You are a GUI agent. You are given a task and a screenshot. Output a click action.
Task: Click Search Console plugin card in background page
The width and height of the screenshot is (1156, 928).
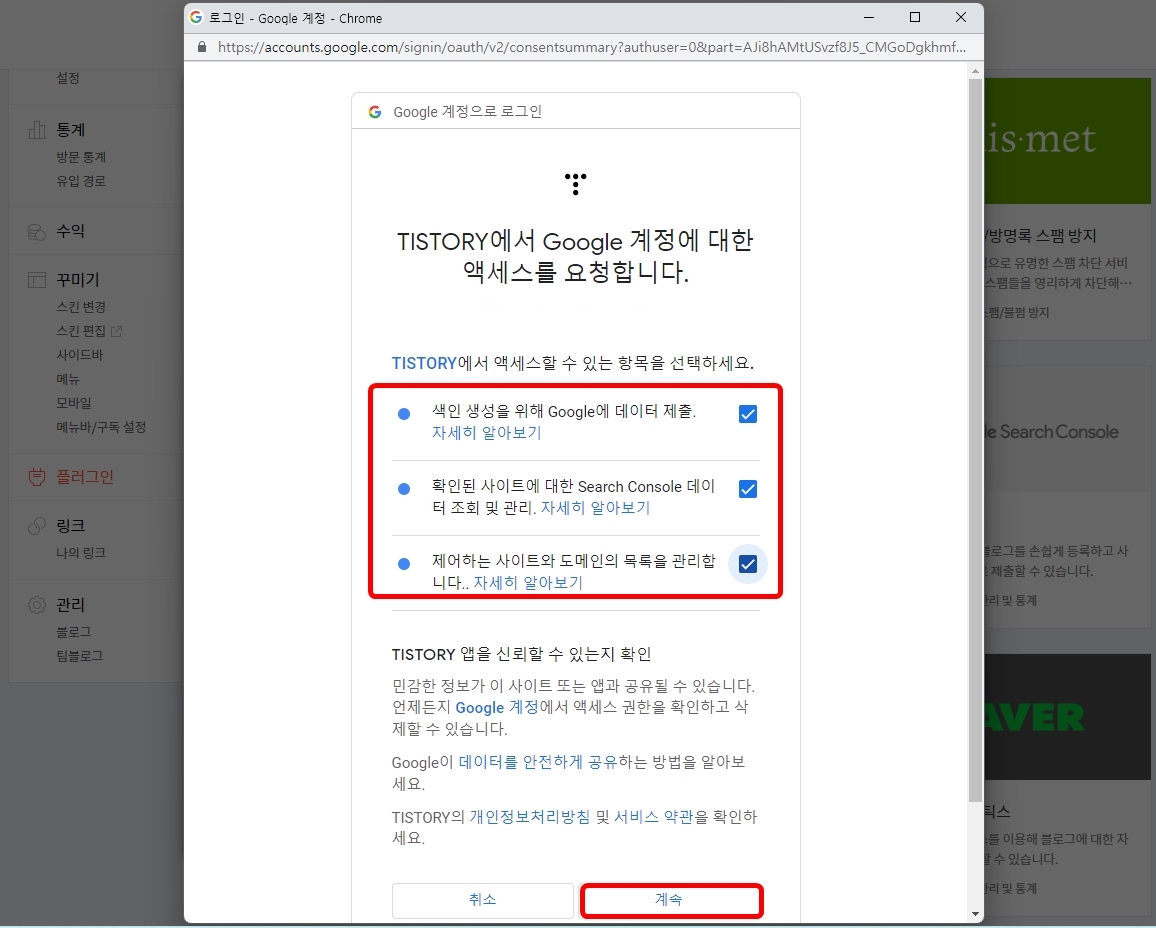tap(1068, 497)
